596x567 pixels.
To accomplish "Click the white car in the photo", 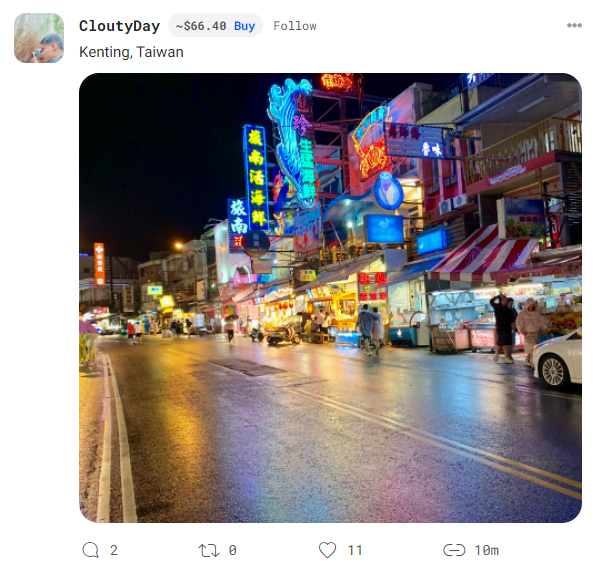I will pyautogui.click(x=557, y=359).
